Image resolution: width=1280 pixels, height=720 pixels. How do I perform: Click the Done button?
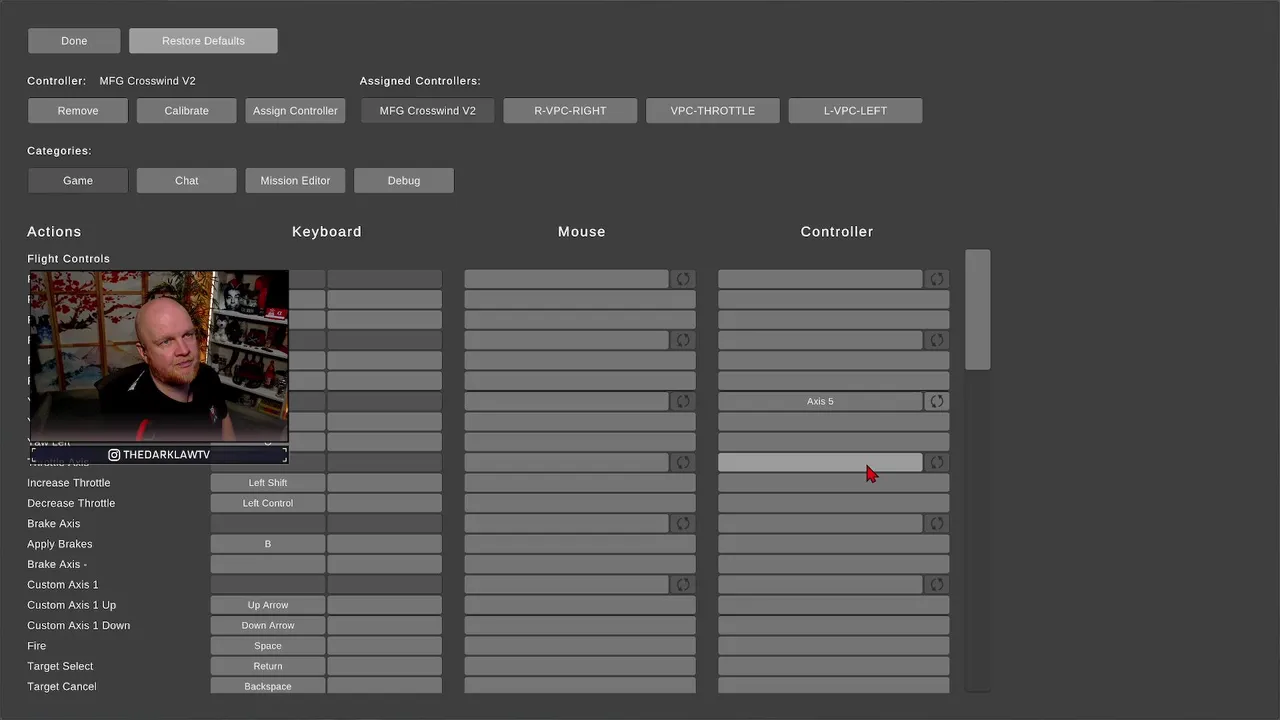click(74, 41)
